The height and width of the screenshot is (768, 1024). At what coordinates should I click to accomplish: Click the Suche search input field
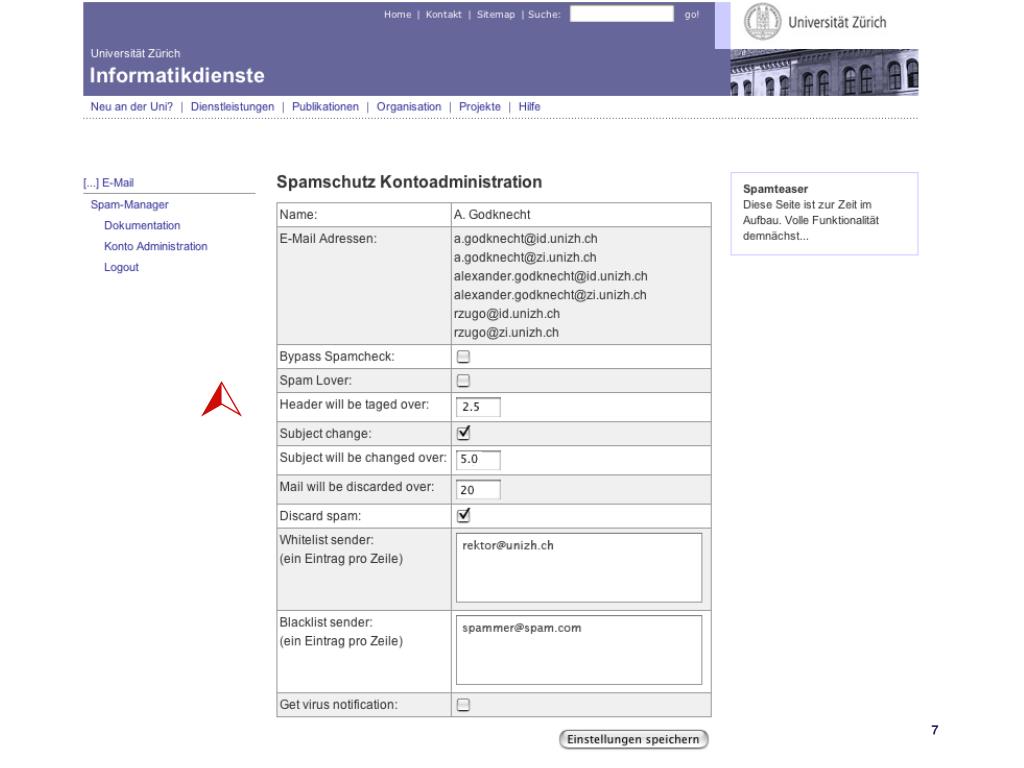coord(621,14)
